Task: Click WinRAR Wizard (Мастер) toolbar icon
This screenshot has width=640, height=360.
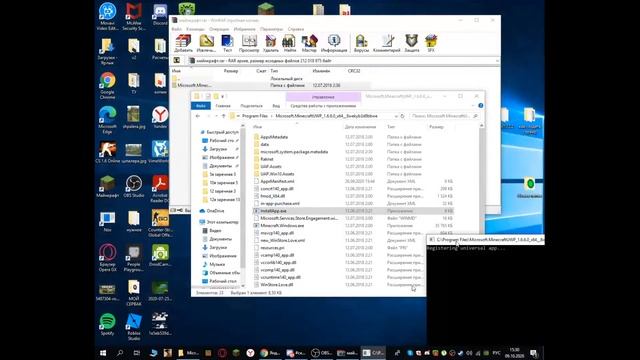Action: click(309, 43)
